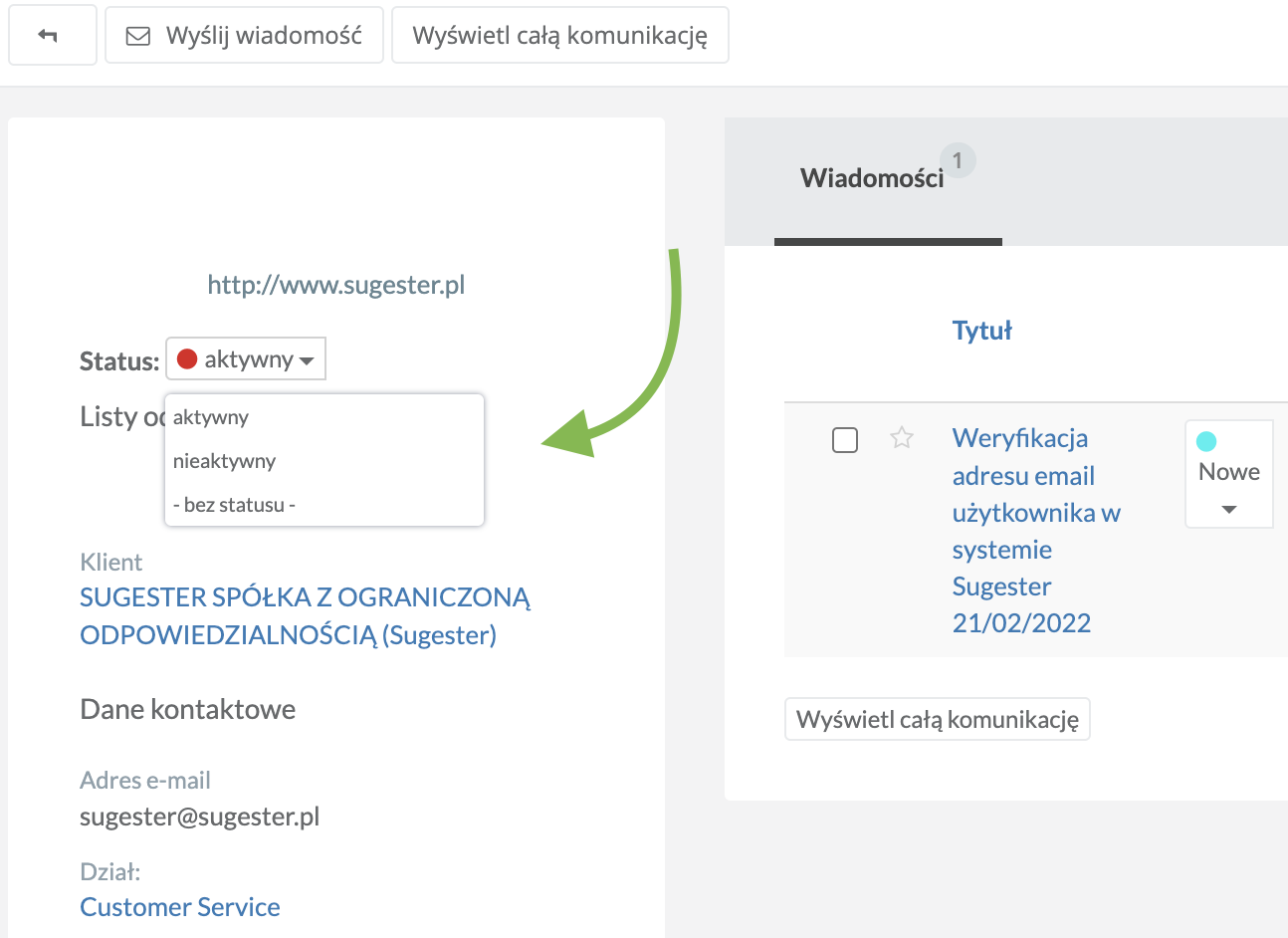Star the Weryfikacja adresu email message
1288x938 pixels.
pyautogui.click(x=902, y=438)
